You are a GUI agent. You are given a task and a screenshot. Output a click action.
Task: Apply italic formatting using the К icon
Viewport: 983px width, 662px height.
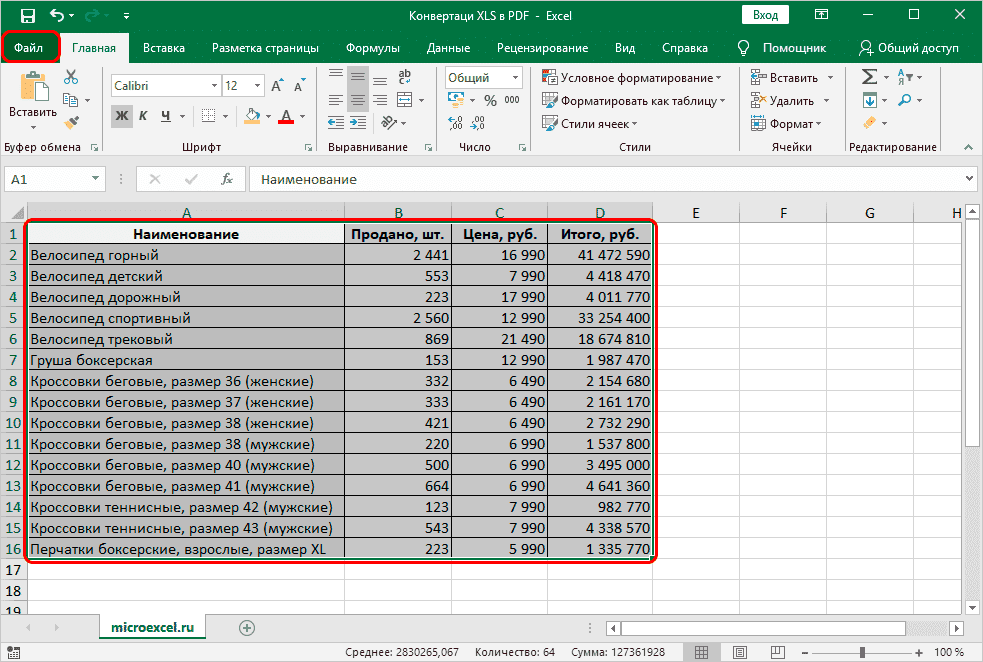143,116
